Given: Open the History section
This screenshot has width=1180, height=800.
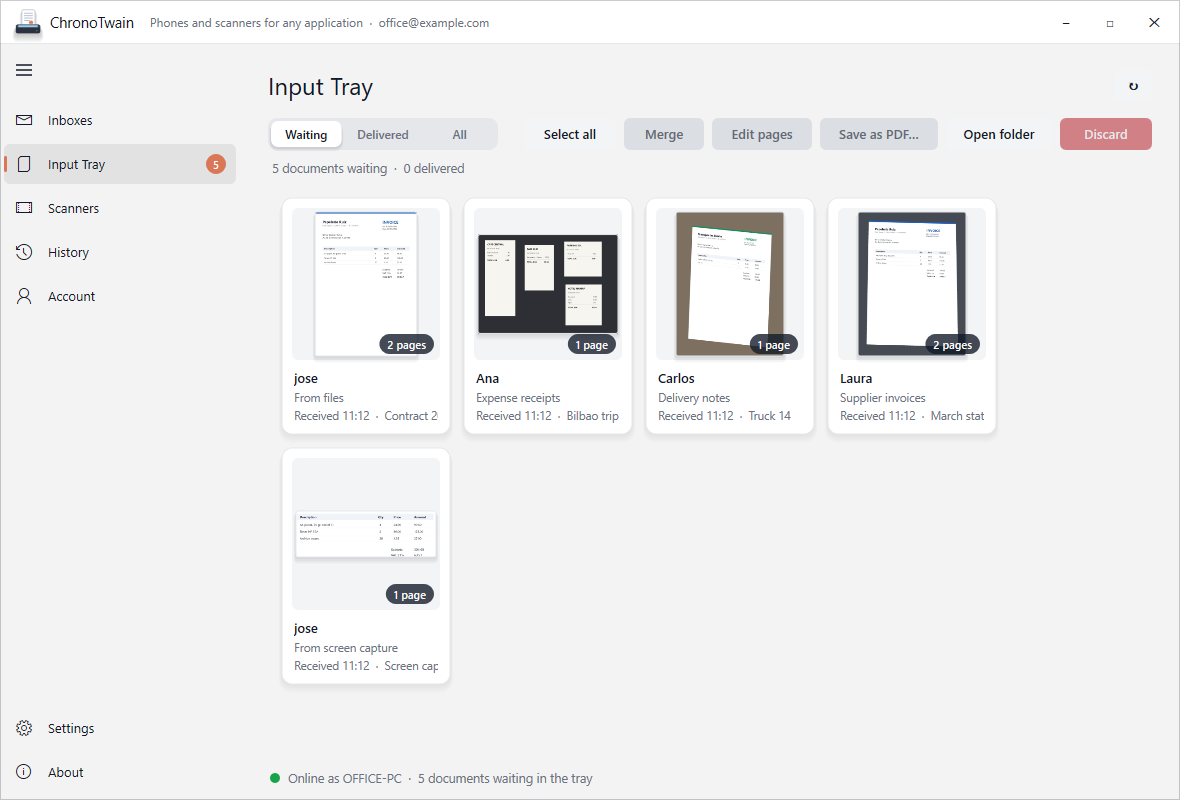Looking at the screenshot, I should pos(120,252).
